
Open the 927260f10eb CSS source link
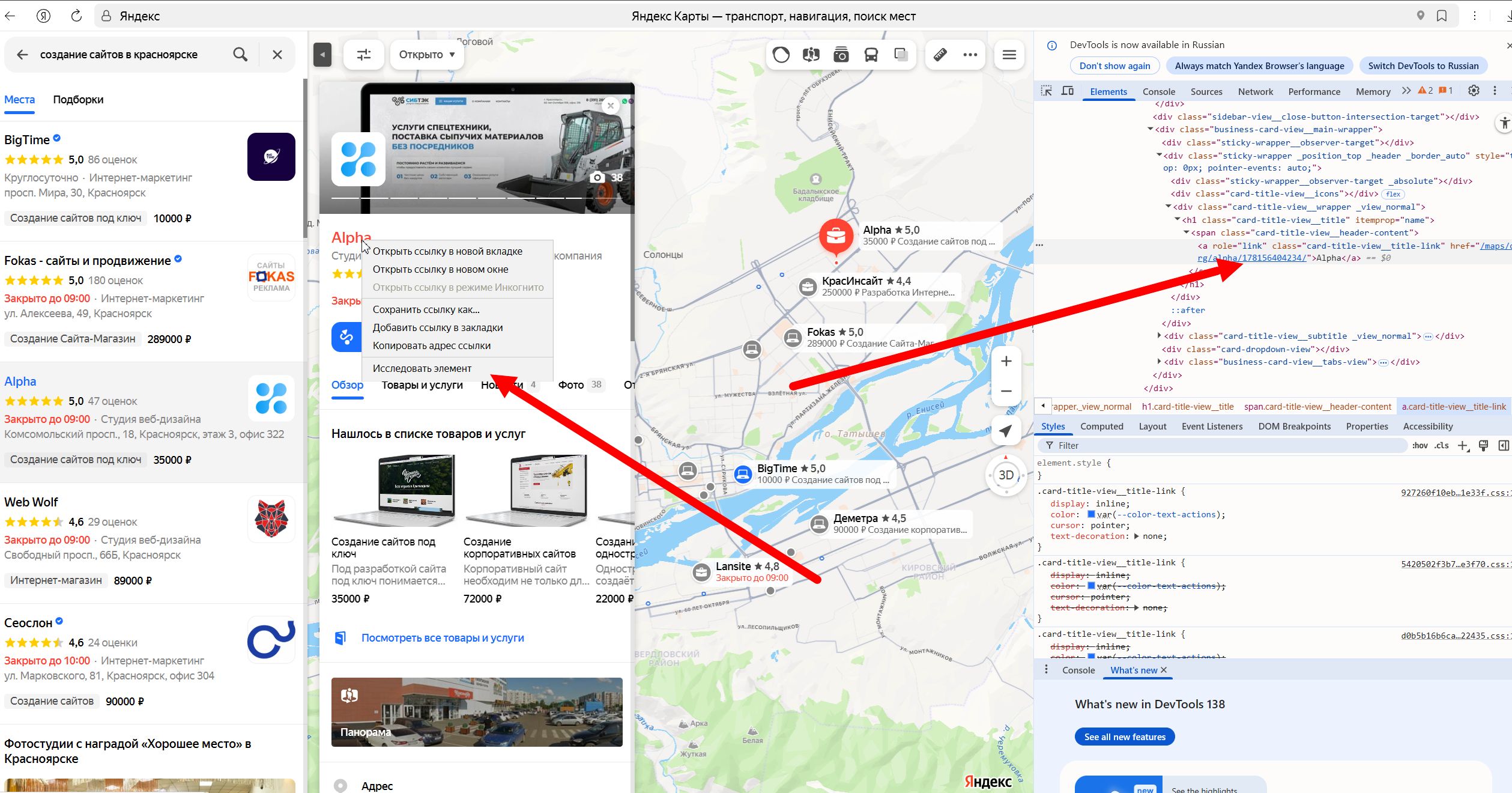click(1456, 493)
